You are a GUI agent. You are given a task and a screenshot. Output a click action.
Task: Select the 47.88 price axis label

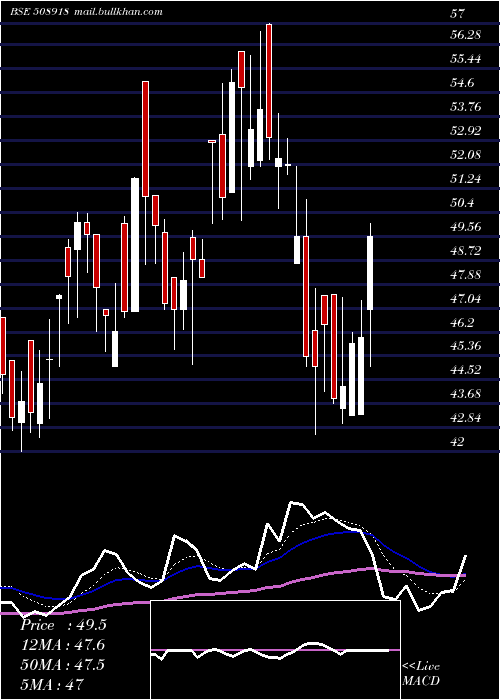pyautogui.click(x=466, y=275)
